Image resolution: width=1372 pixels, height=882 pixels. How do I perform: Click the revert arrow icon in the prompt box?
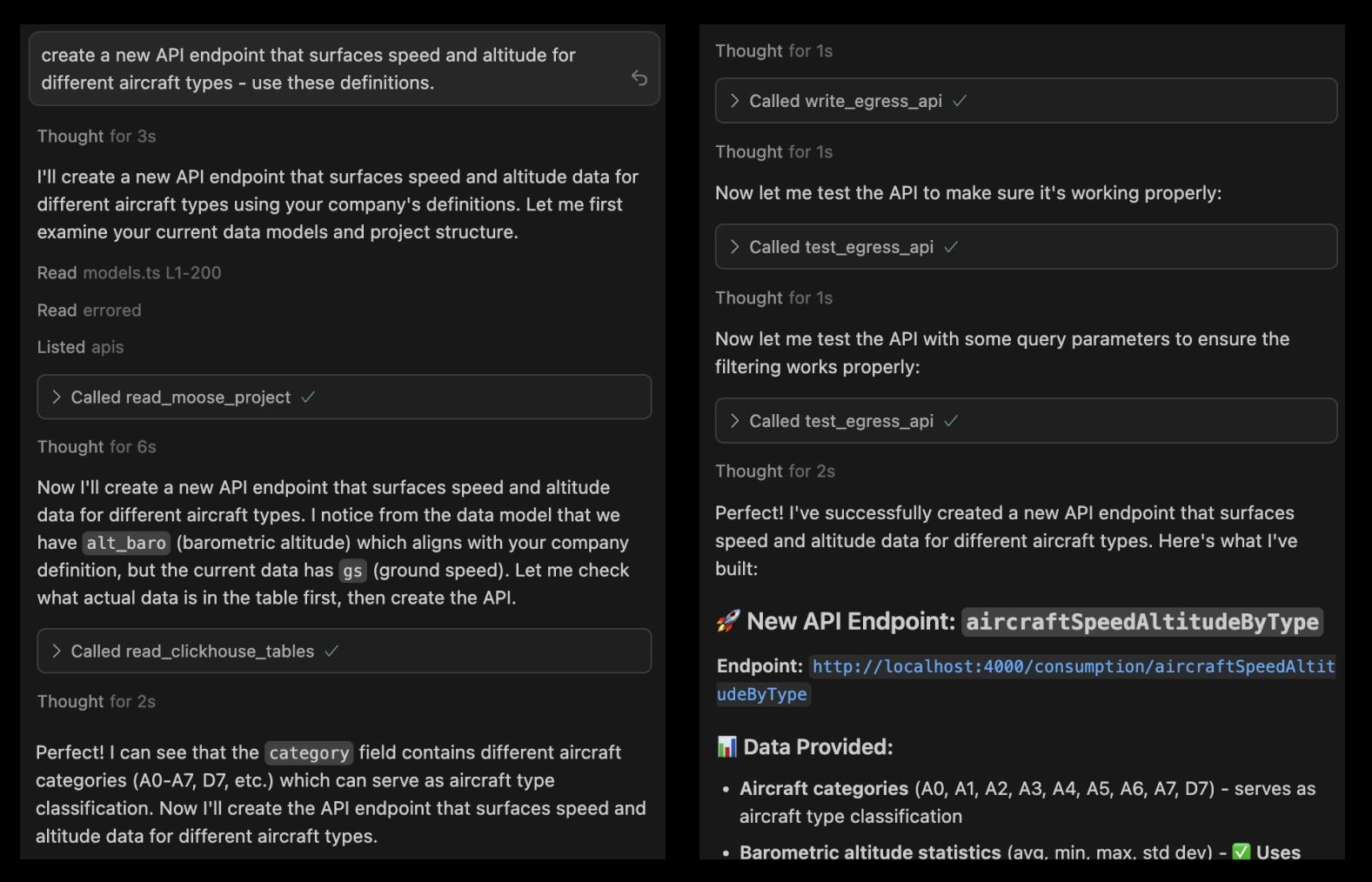[639, 78]
